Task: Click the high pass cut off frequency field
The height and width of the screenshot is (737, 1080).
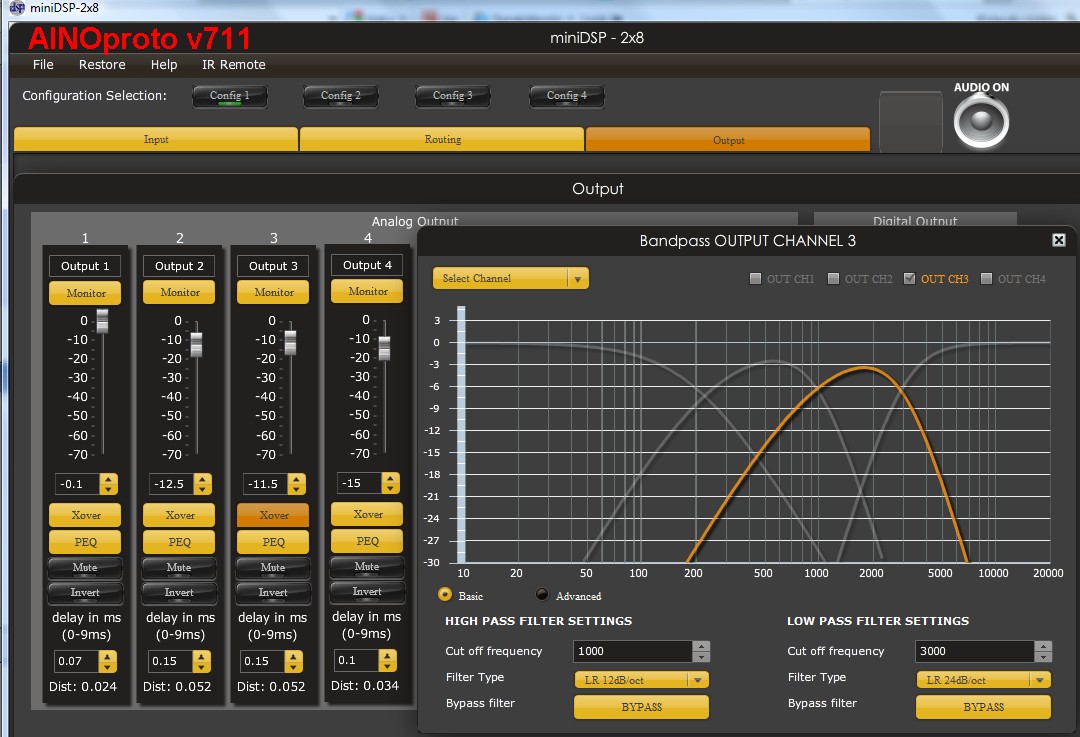Action: (632, 651)
